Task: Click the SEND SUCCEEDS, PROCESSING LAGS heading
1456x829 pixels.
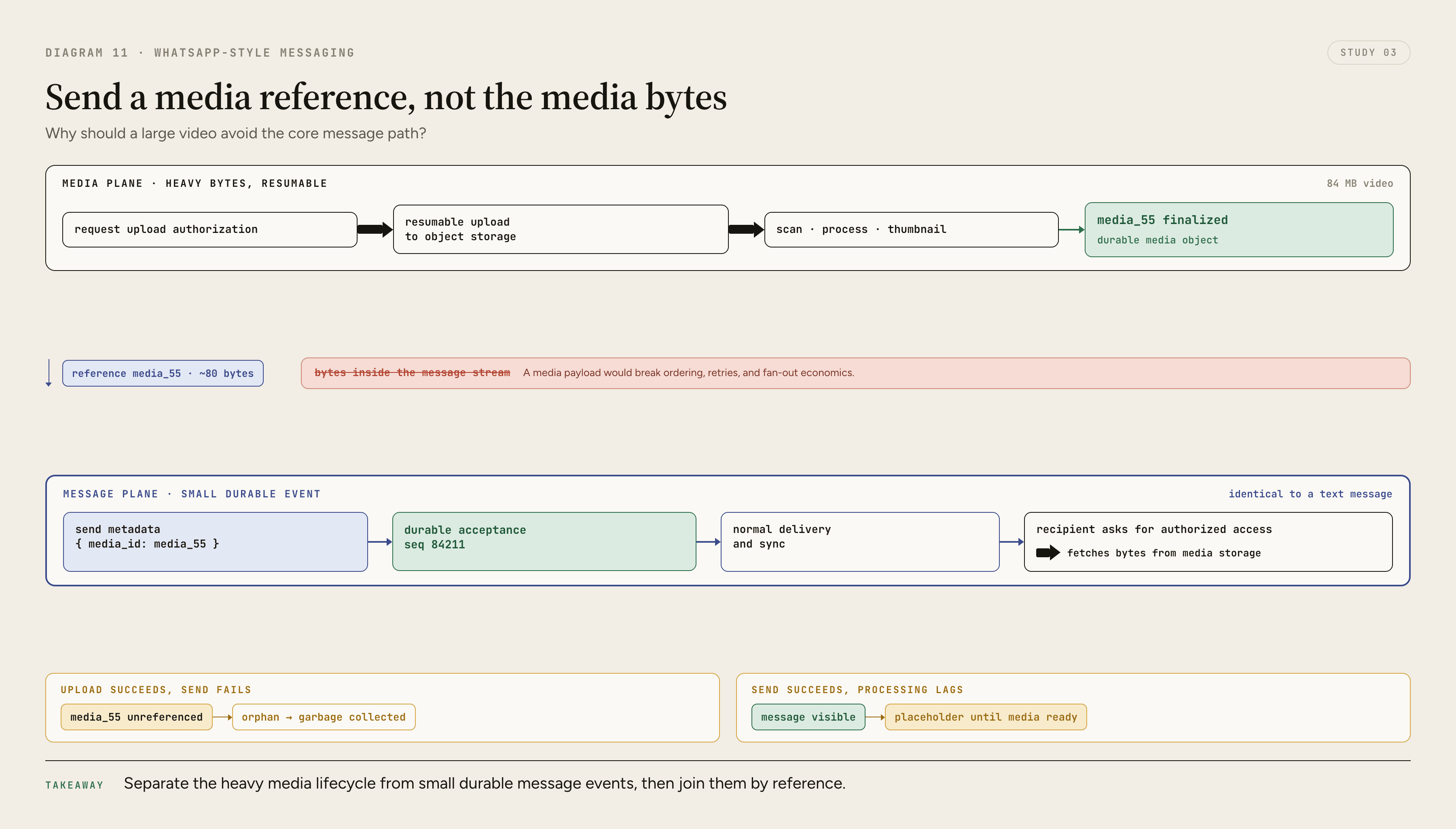Action: (x=857, y=689)
